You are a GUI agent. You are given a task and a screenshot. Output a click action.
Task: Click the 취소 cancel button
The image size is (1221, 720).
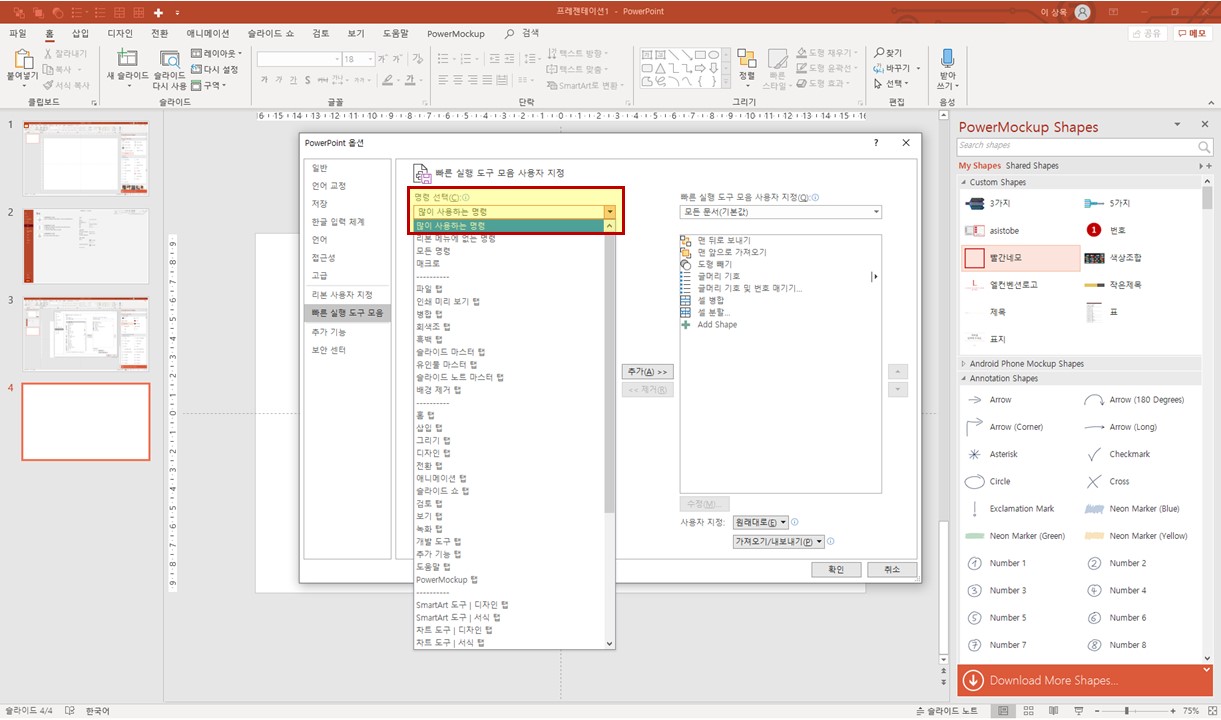[x=892, y=569]
